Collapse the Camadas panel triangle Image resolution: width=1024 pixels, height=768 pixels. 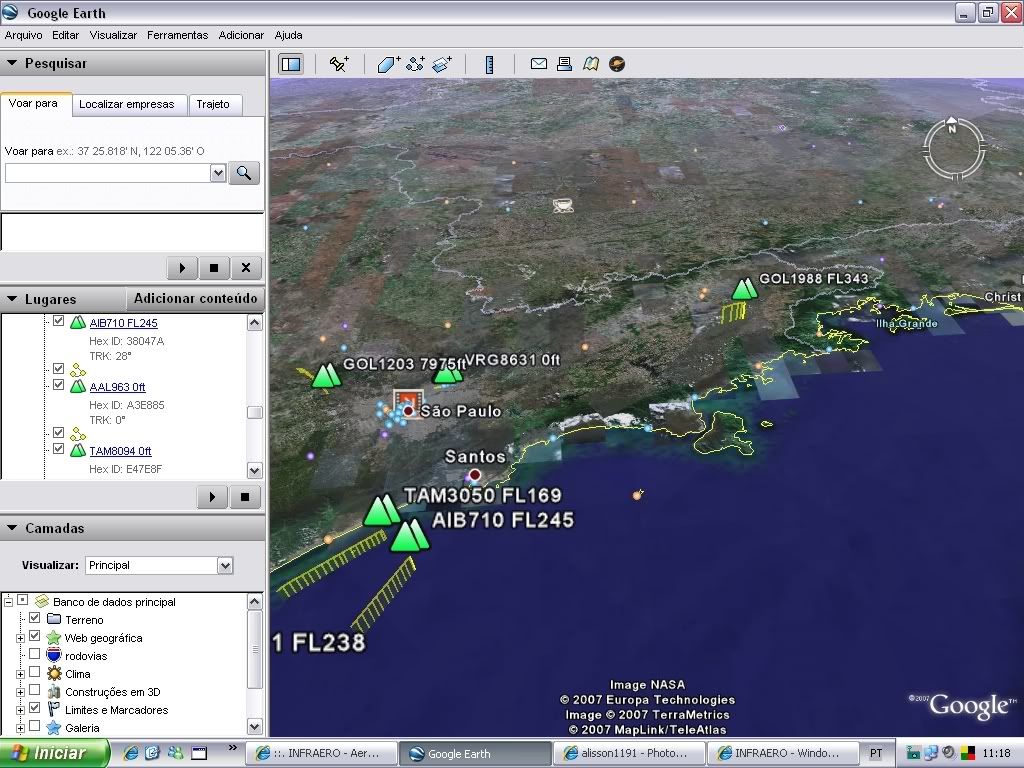click(12, 528)
